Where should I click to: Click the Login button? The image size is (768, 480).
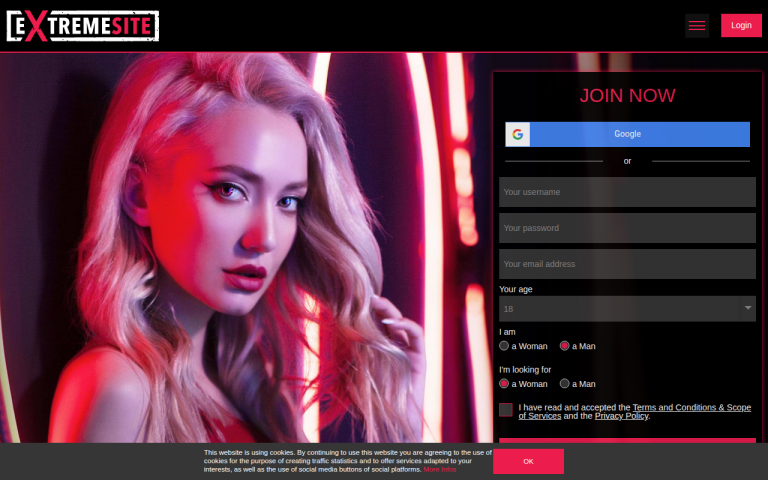point(741,25)
